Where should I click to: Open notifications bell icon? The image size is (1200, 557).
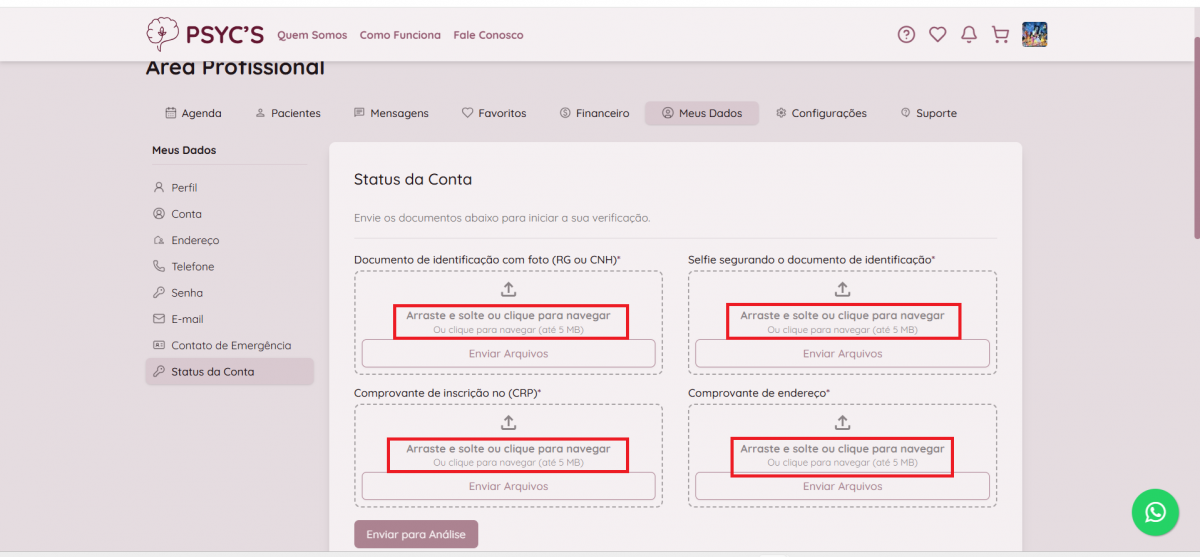point(968,35)
